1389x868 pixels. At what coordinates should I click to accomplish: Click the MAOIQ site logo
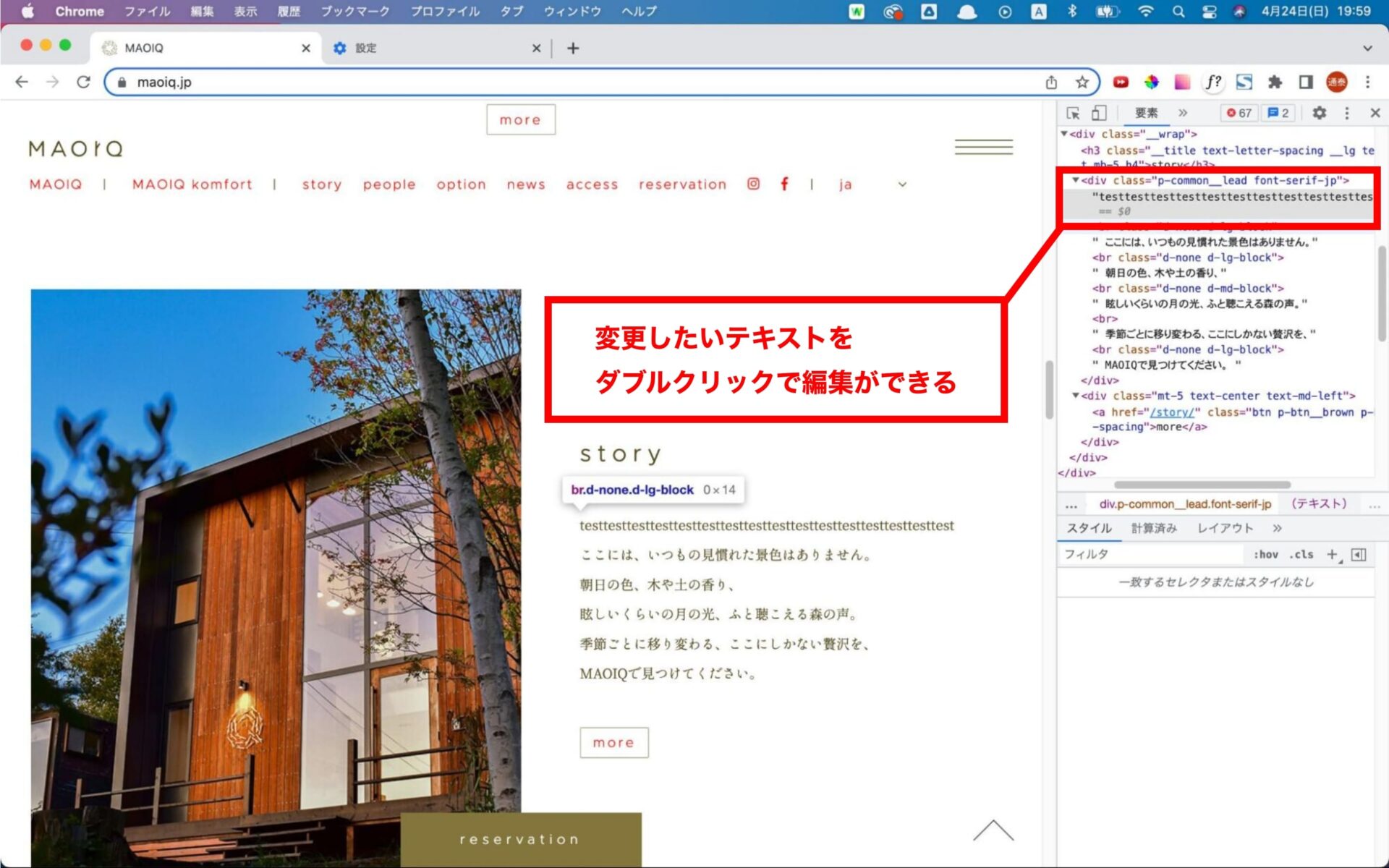[x=76, y=149]
